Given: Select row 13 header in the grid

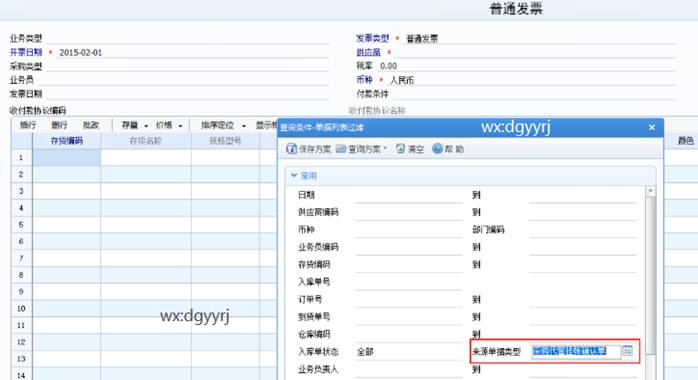Looking at the screenshot, I should (21, 359).
